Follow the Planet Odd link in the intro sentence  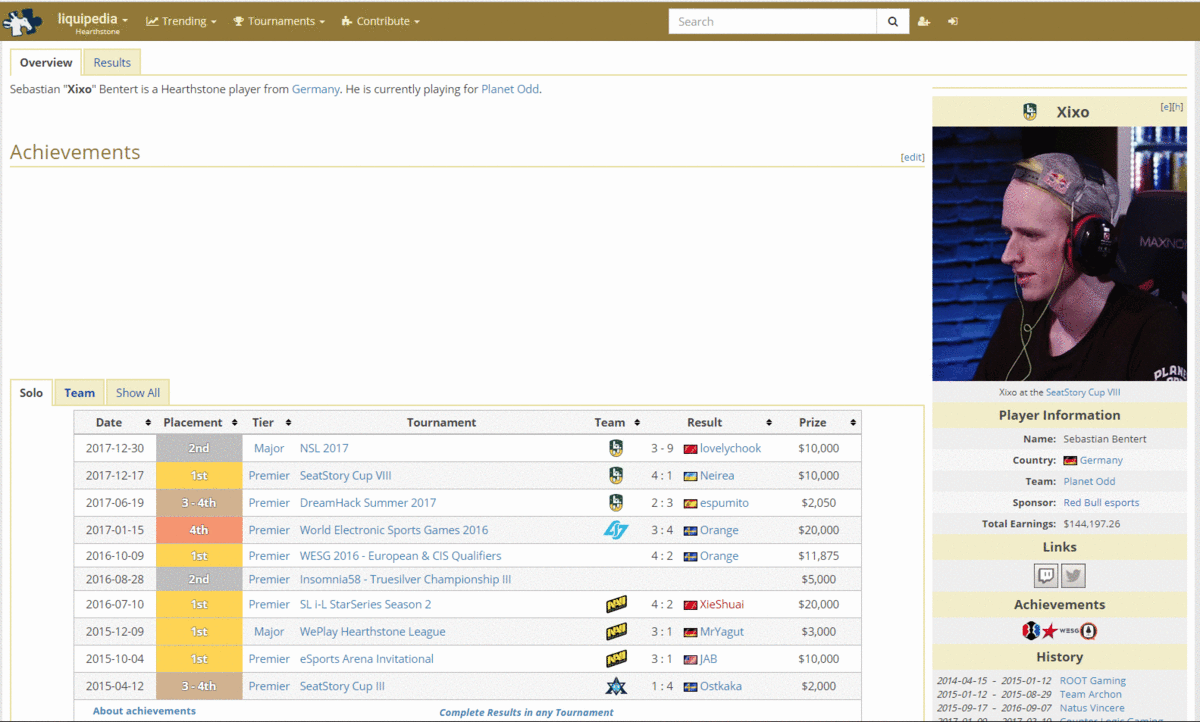pos(510,89)
